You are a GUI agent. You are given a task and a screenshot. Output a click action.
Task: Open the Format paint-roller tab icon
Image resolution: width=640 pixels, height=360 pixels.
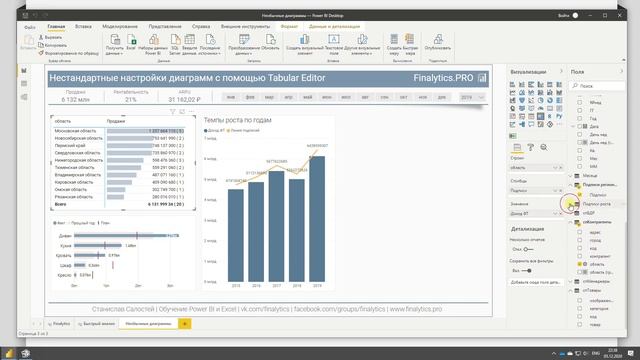click(530, 147)
